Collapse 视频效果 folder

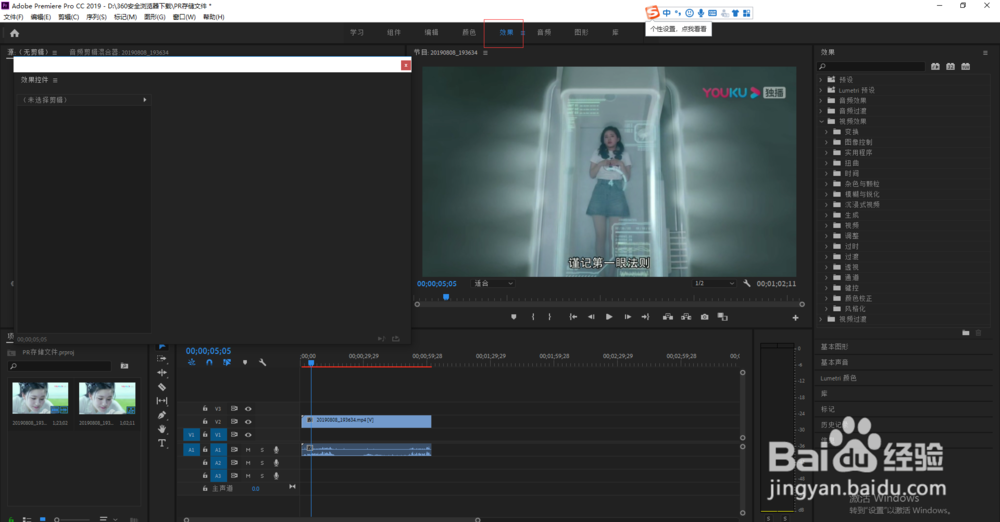point(821,121)
